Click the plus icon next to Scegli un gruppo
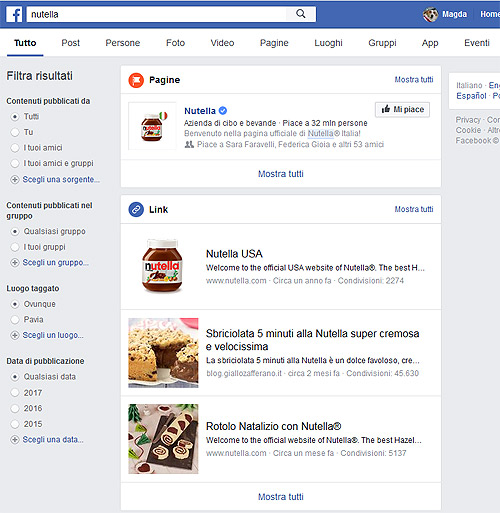Screen dimensions: 500x513 15,263
